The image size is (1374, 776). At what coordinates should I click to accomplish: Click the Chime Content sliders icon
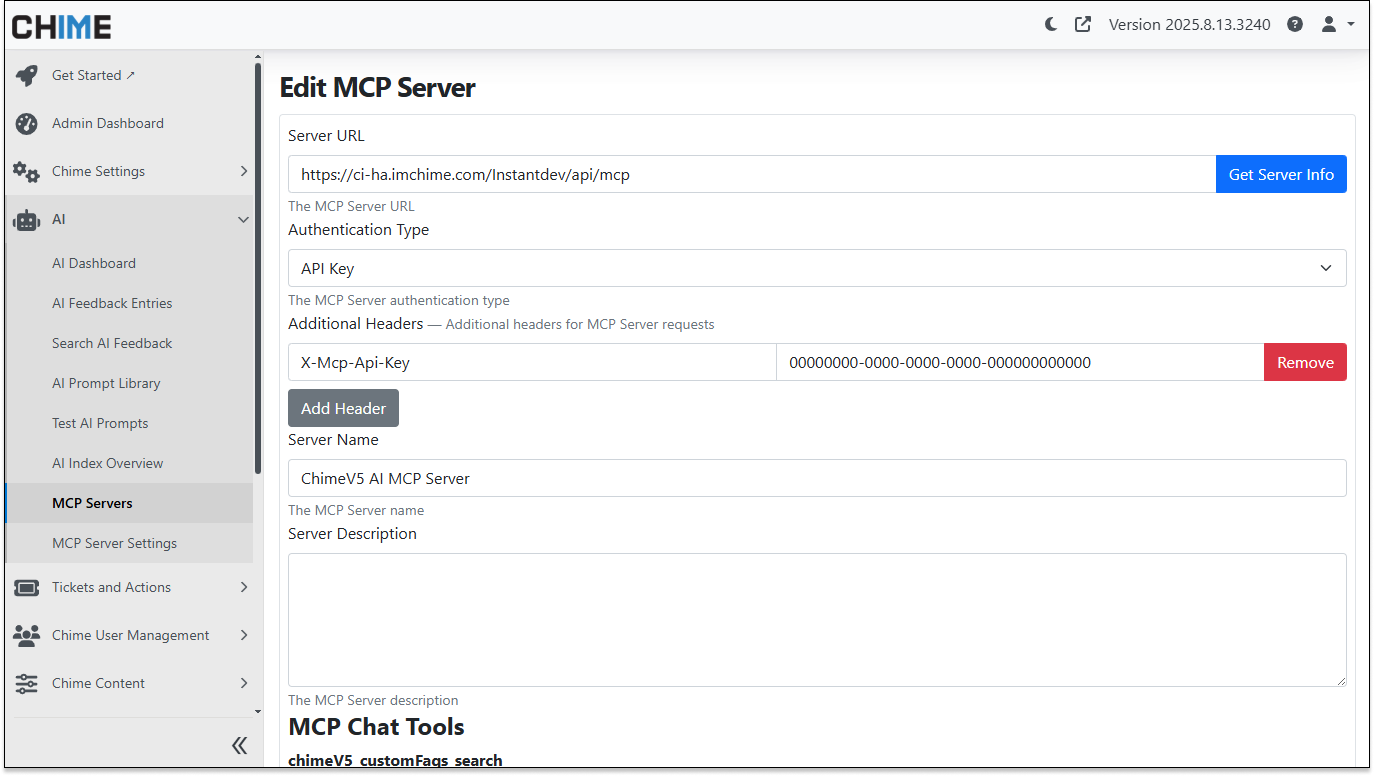click(27, 683)
